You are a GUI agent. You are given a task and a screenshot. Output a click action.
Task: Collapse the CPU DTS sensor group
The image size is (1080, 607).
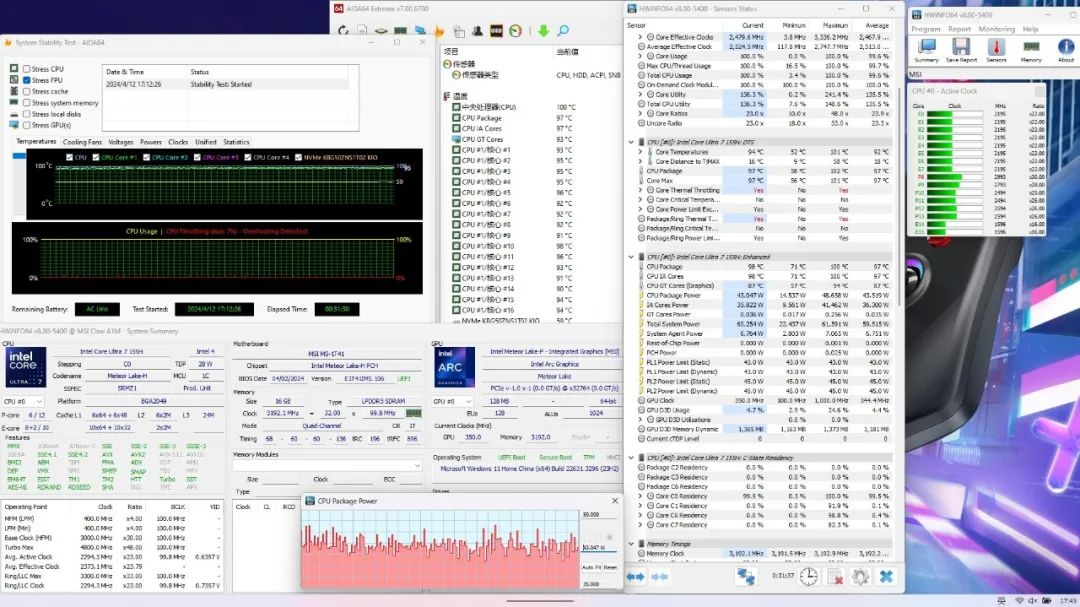(x=632, y=141)
